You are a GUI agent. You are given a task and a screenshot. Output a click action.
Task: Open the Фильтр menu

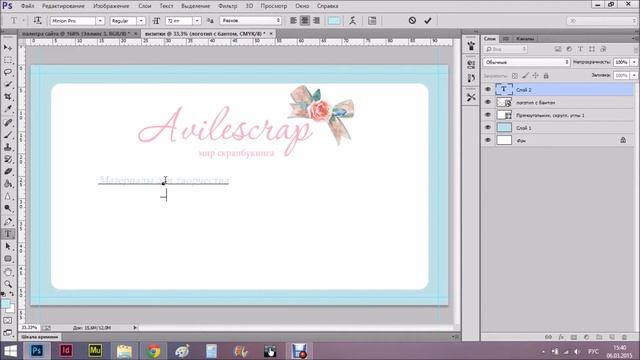tap(227, 6)
